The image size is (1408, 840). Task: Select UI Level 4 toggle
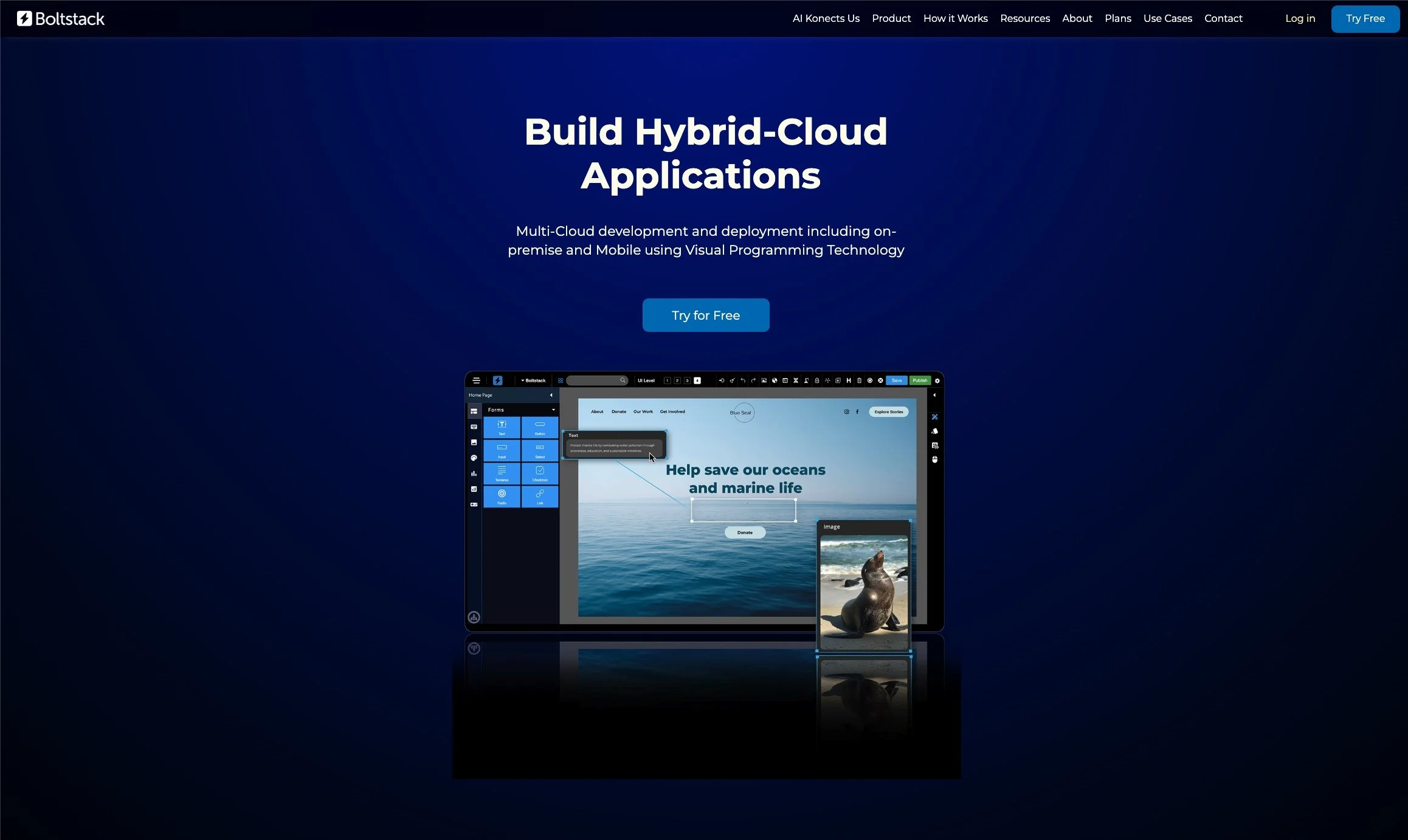pyautogui.click(x=697, y=380)
